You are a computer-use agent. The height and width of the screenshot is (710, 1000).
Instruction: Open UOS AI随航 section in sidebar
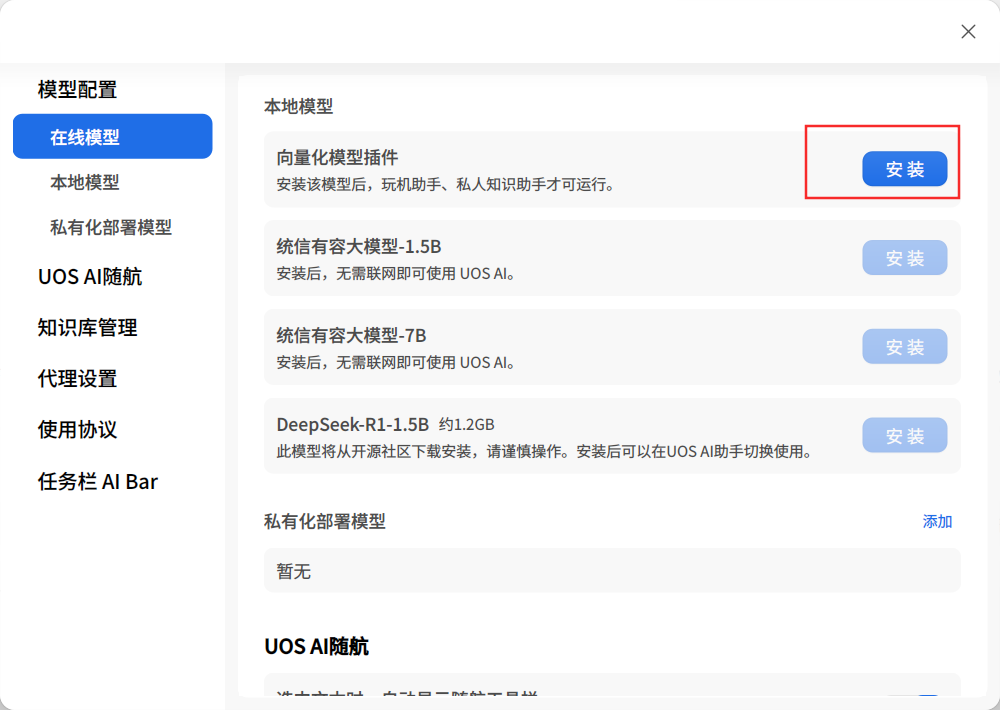tap(90, 277)
